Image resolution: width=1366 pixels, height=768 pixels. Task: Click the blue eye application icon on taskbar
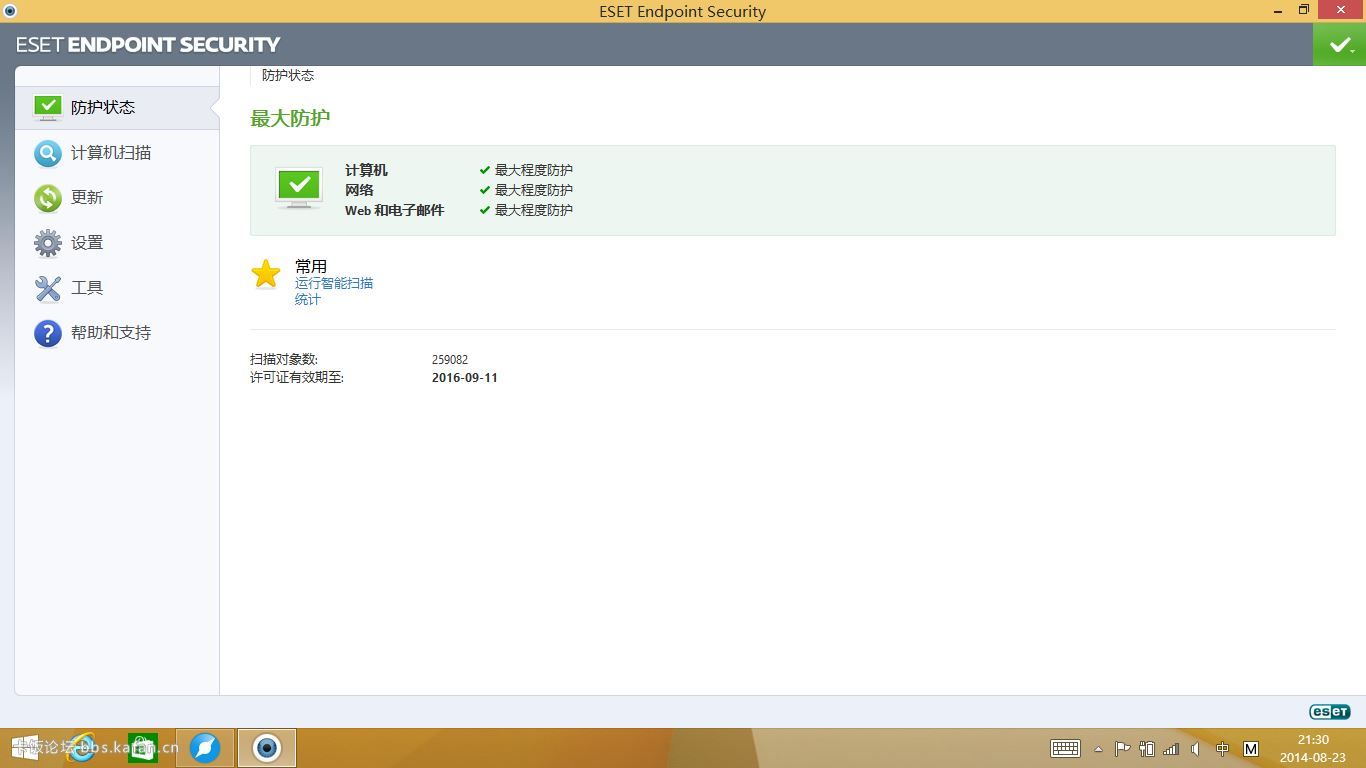[266, 747]
